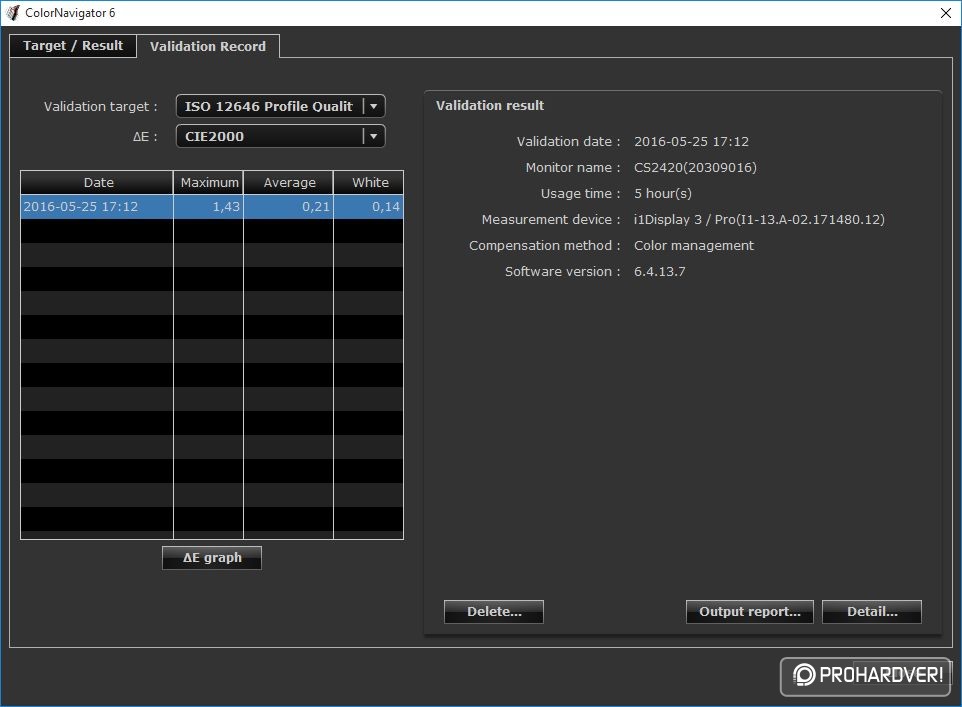Click the ColorNavigator 6 title bar icon

(12, 13)
